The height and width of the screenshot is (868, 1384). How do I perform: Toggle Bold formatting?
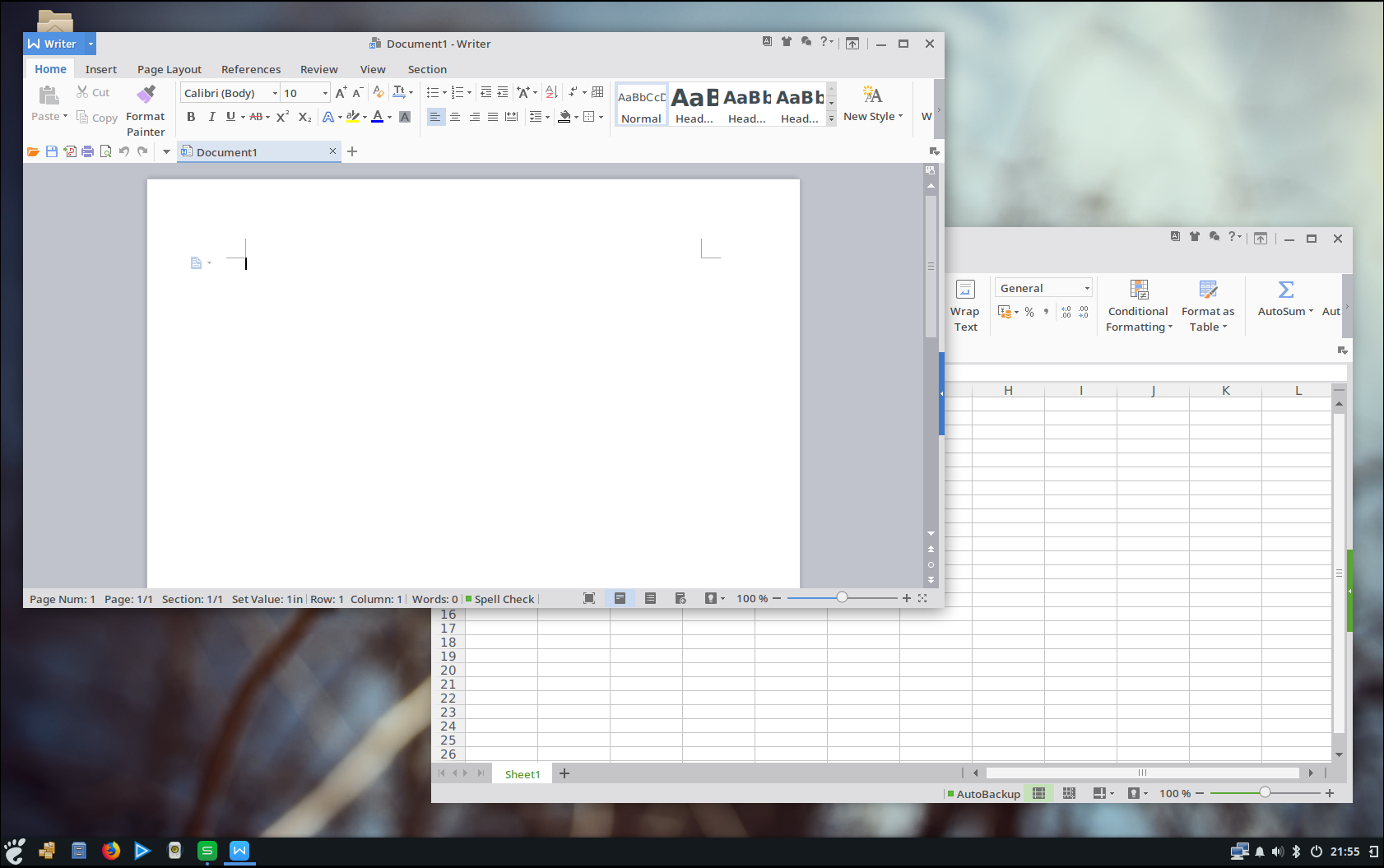191,117
